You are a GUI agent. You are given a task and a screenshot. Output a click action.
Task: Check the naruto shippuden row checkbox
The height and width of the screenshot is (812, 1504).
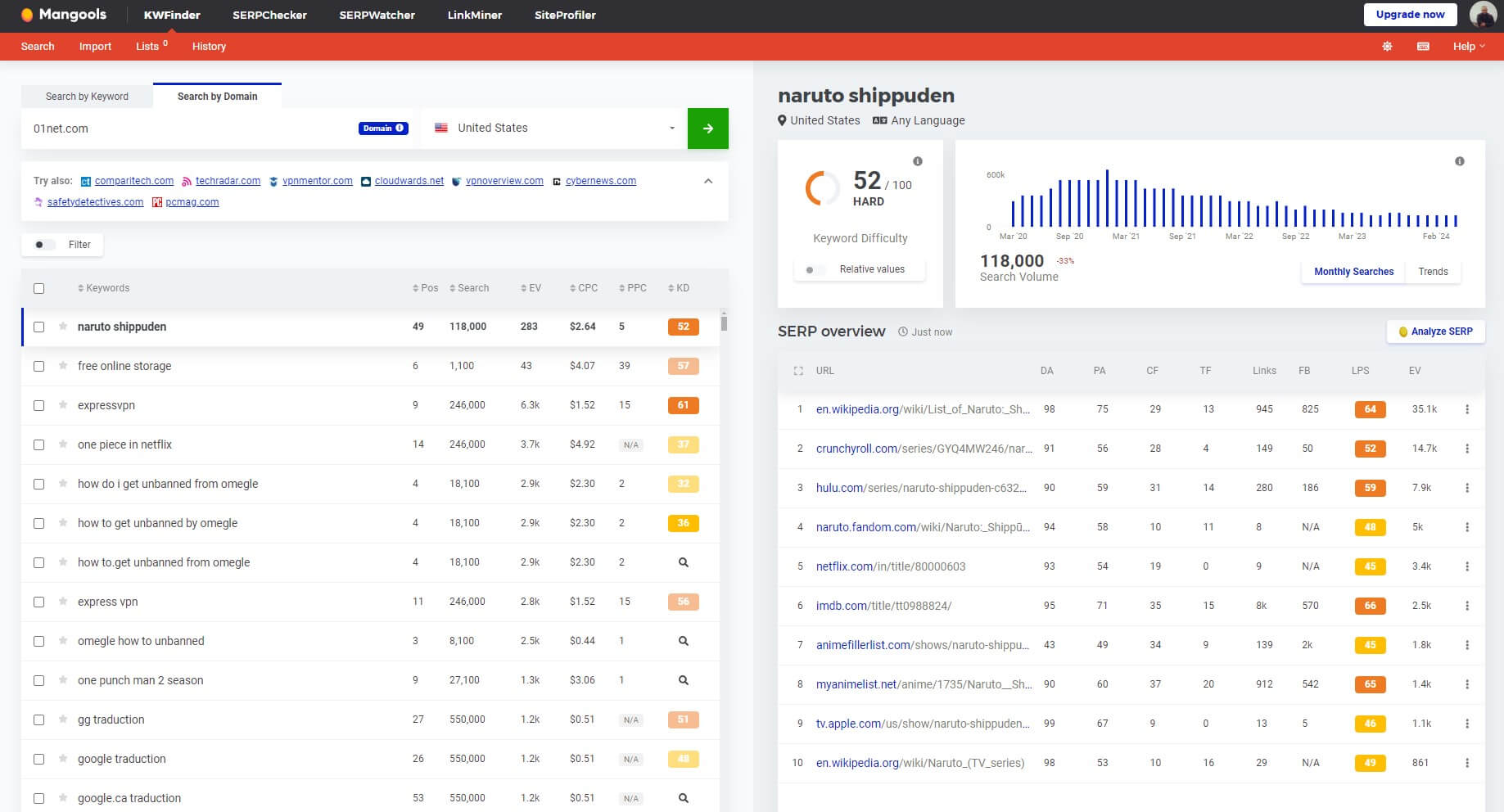(x=38, y=327)
